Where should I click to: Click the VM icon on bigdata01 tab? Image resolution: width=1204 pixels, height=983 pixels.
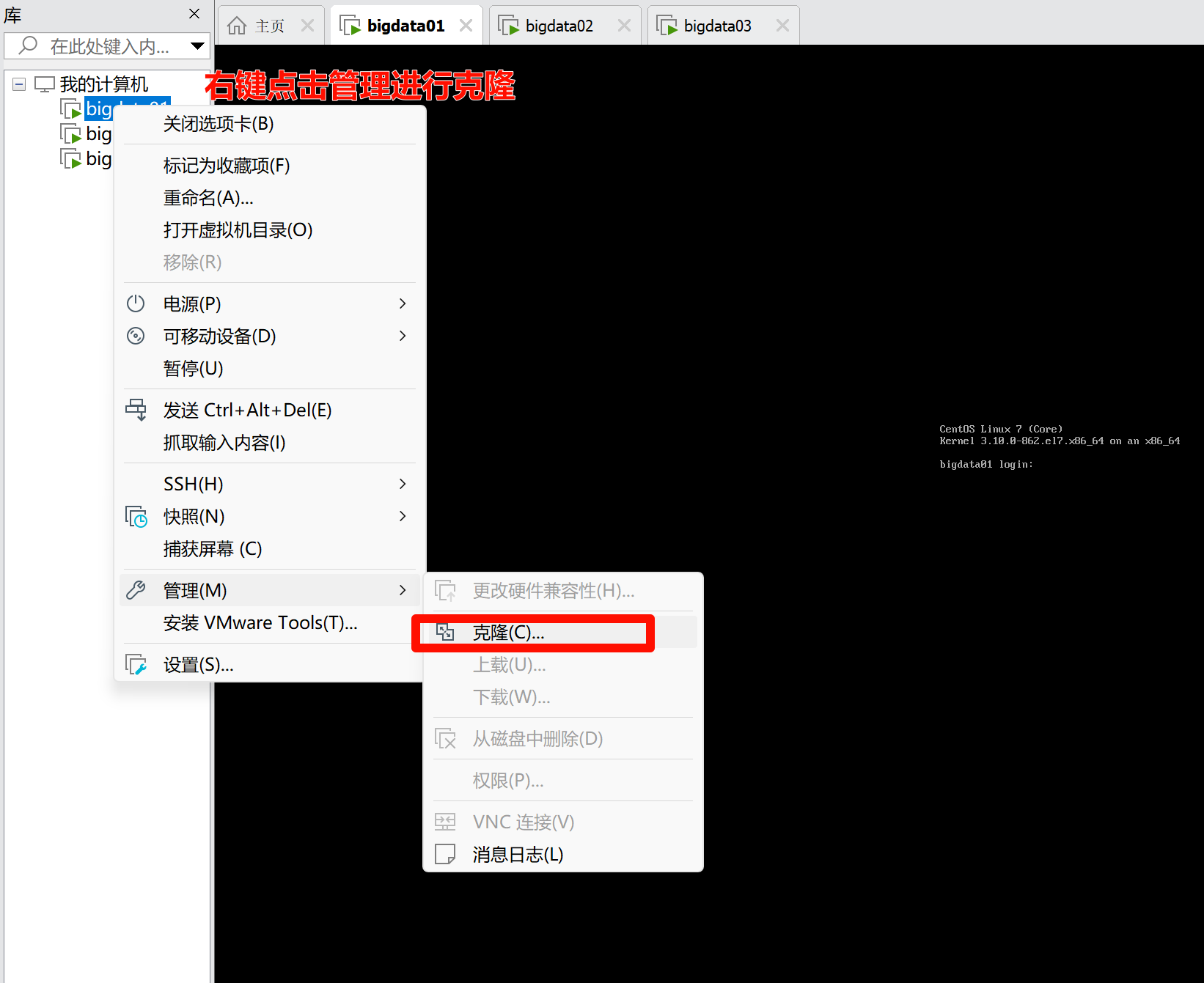coord(350,26)
